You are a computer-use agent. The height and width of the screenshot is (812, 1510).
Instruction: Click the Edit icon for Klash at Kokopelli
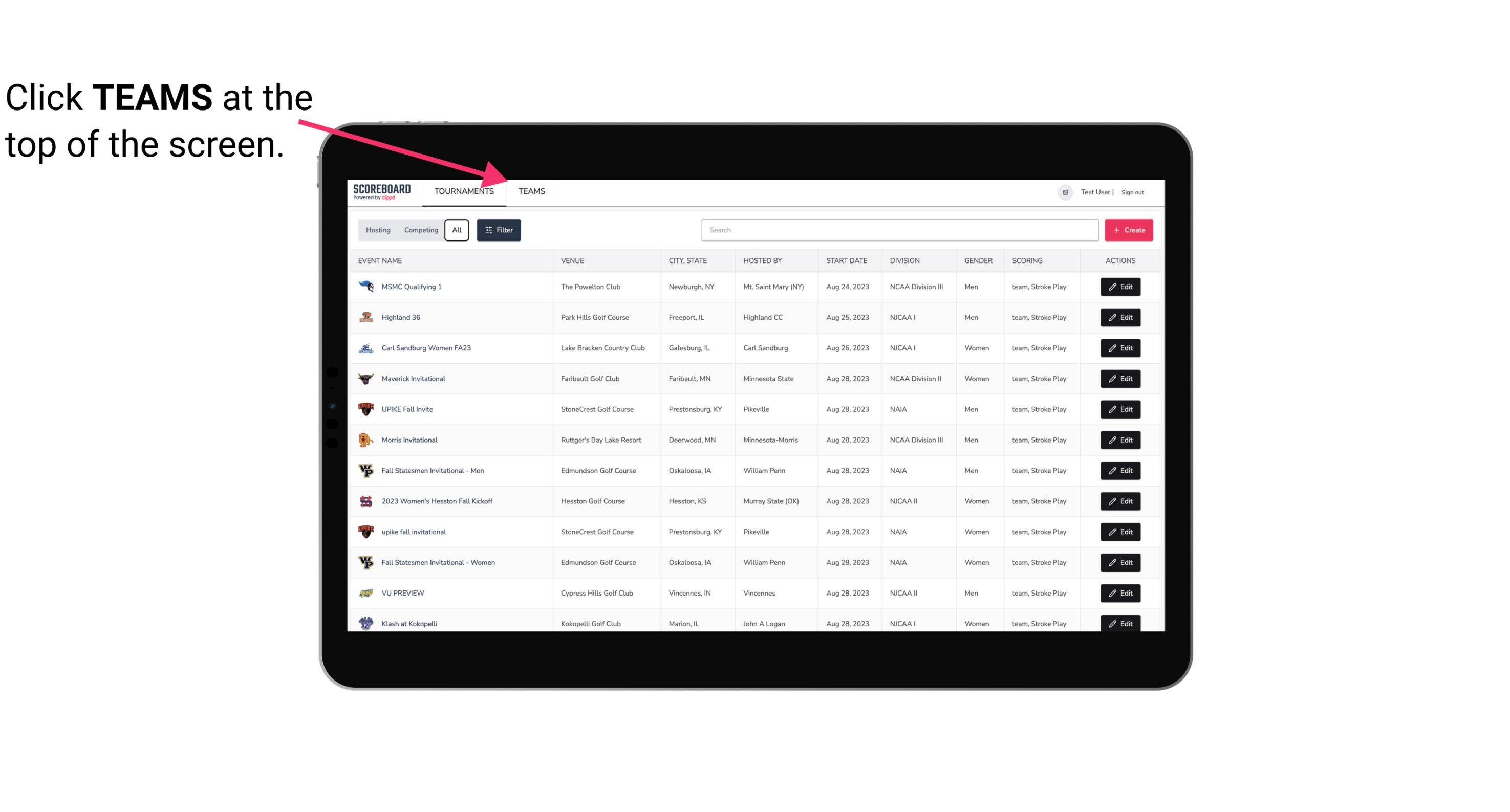coord(1121,623)
